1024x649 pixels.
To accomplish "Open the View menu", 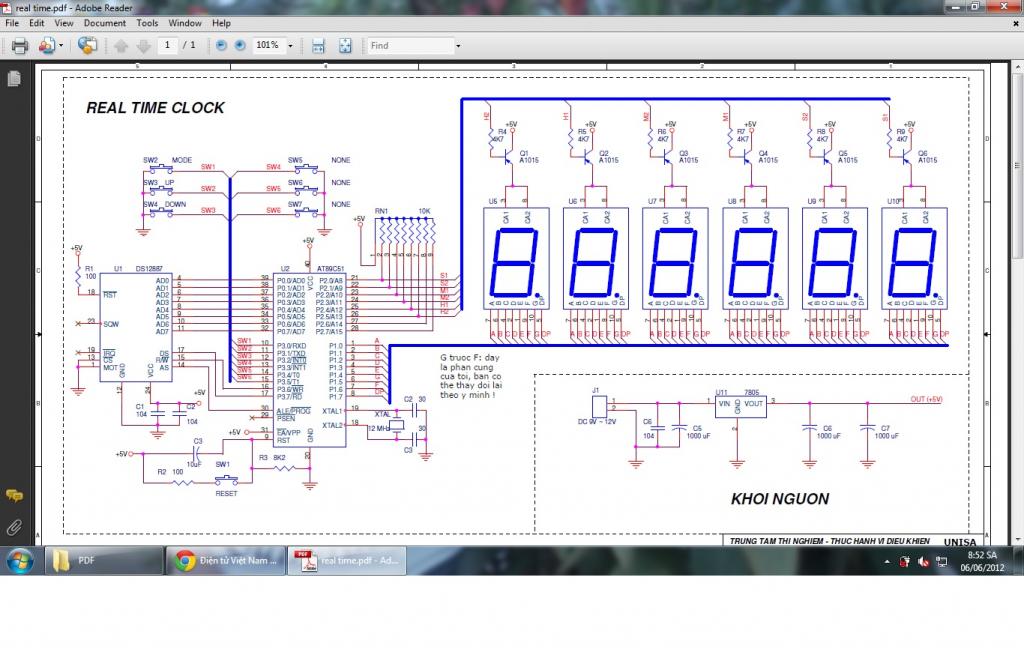I will [x=63, y=23].
